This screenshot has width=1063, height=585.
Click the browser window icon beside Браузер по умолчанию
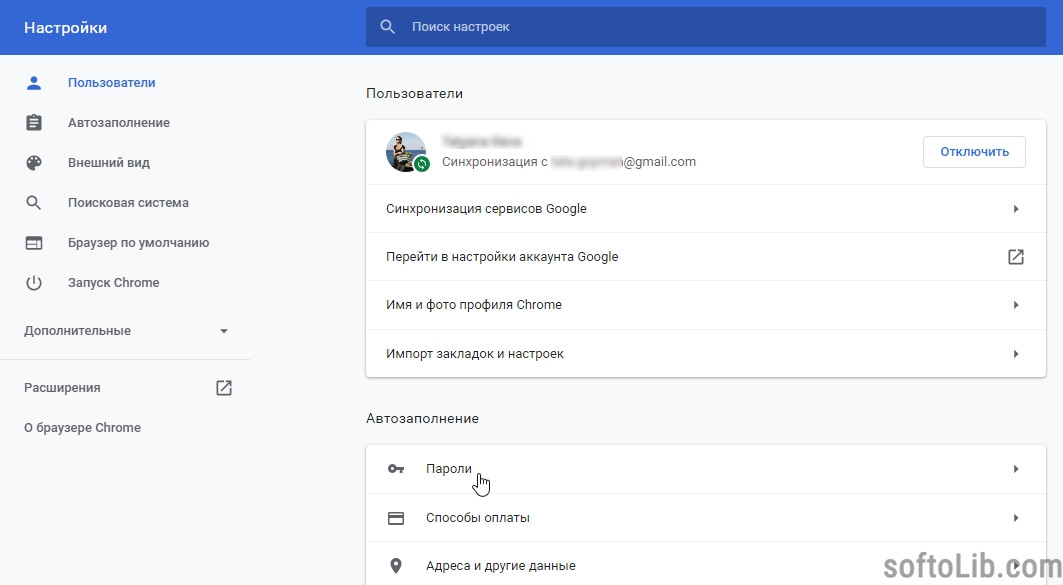[33, 243]
